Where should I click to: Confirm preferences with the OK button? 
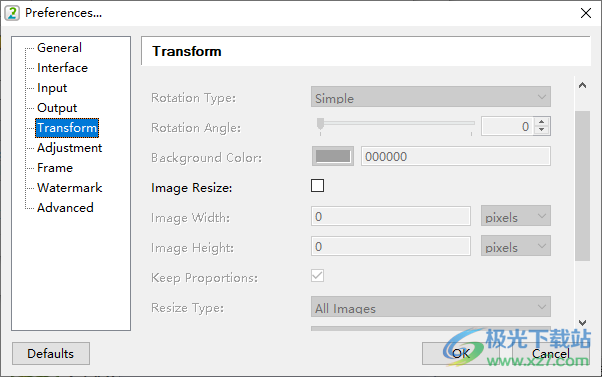(x=461, y=354)
